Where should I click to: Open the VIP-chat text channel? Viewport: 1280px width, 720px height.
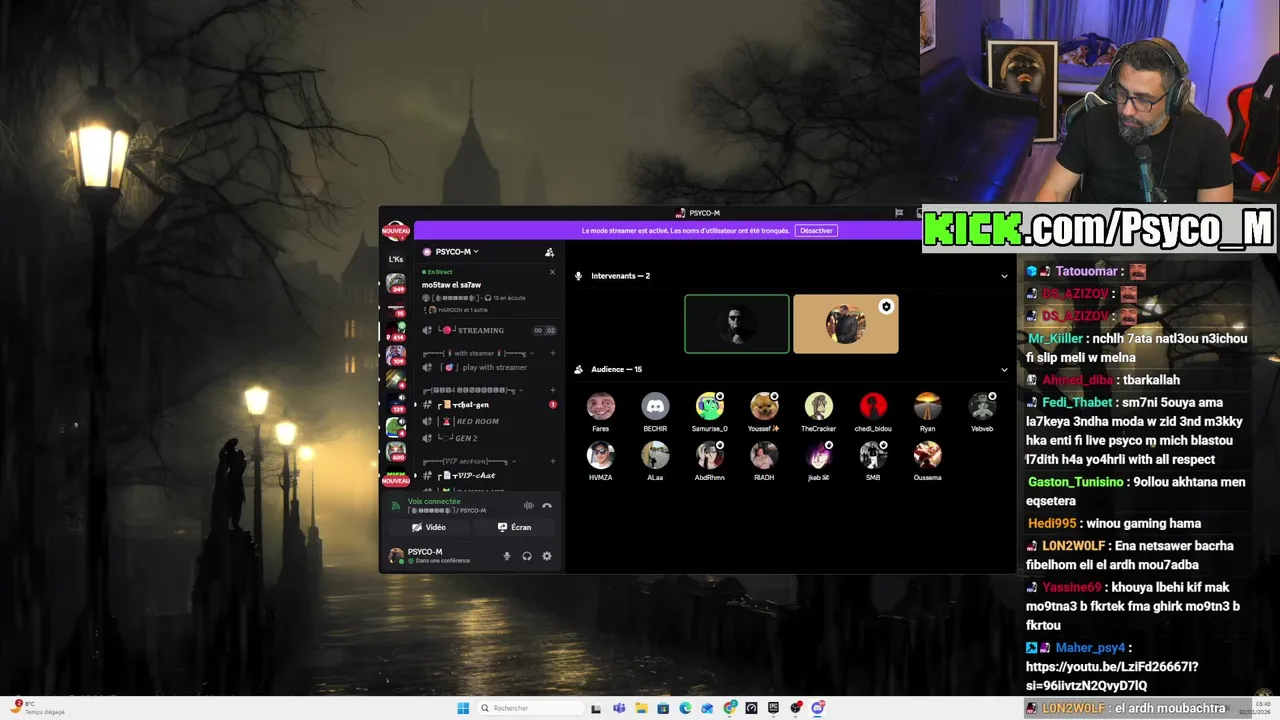pos(490,475)
